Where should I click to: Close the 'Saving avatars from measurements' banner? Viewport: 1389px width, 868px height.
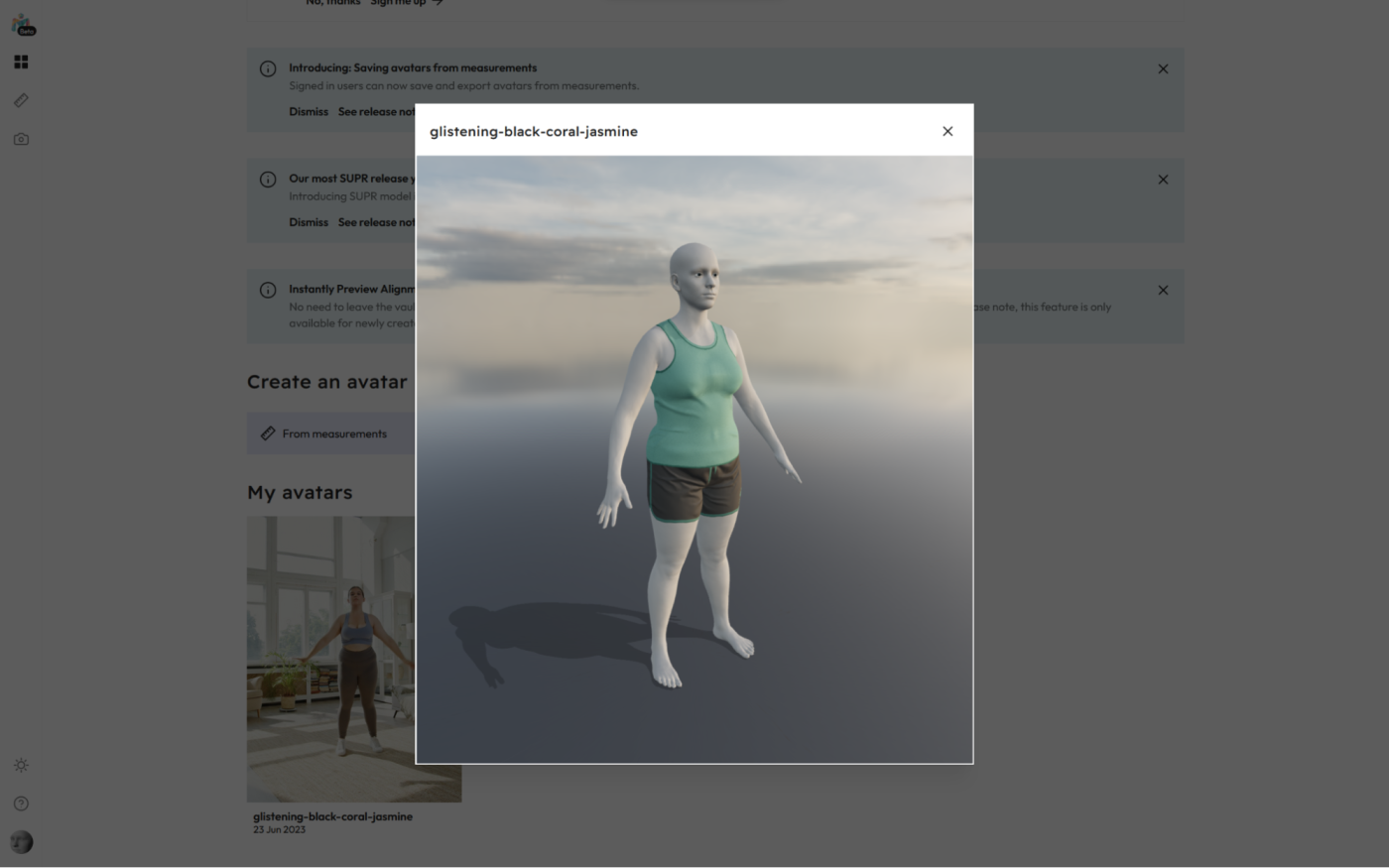(x=1163, y=69)
